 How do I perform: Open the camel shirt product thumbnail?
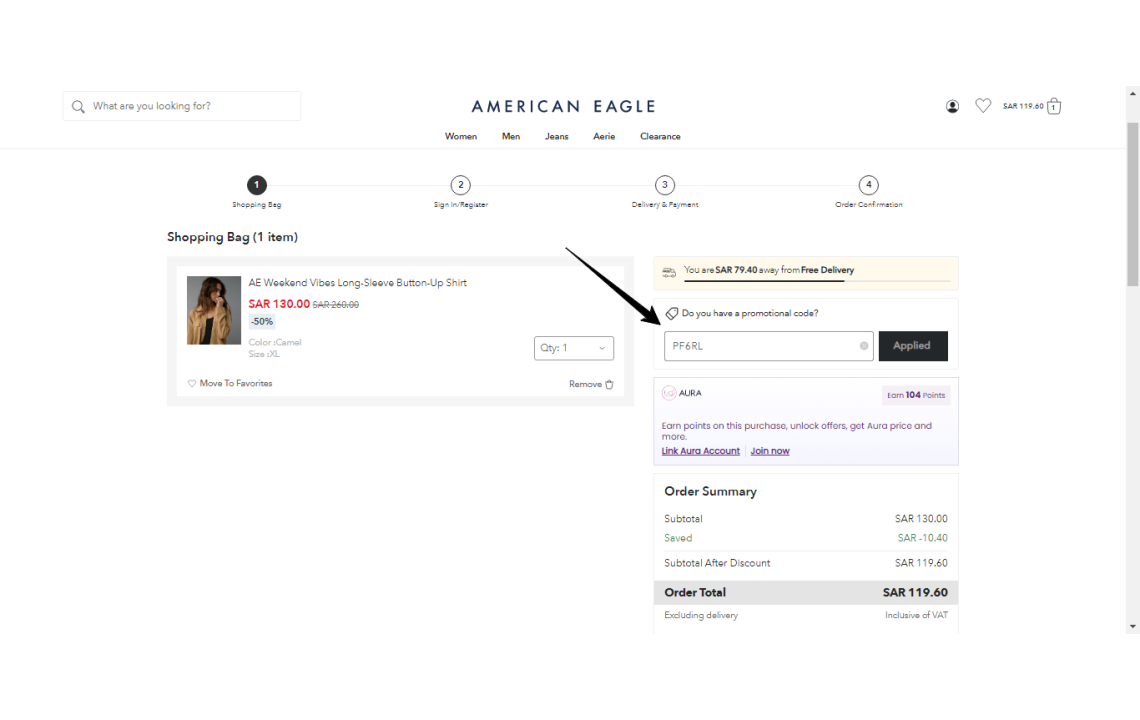point(214,311)
